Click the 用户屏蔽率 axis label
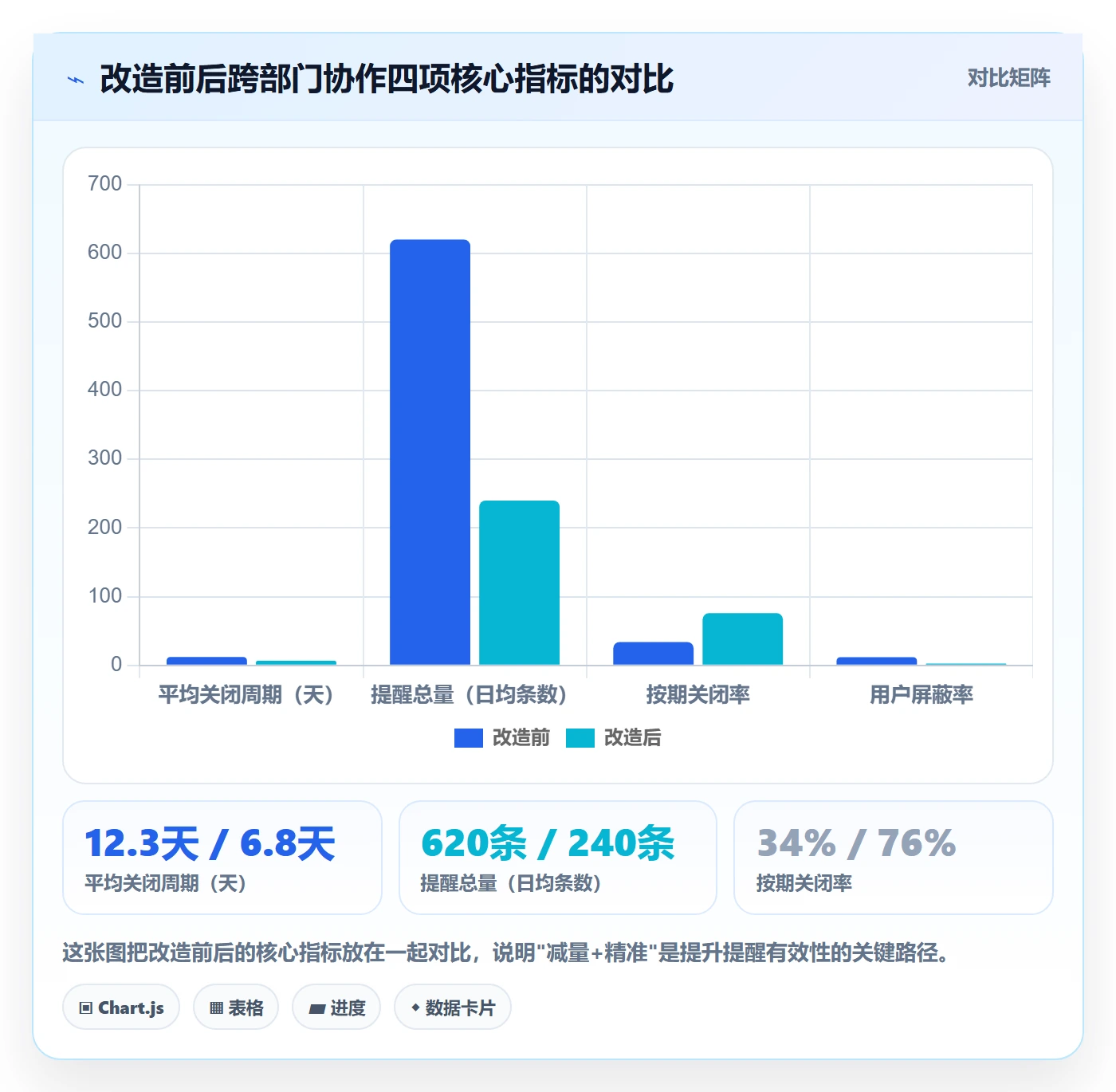Viewport: 1116px width, 1092px height. (x=921, y=695)
